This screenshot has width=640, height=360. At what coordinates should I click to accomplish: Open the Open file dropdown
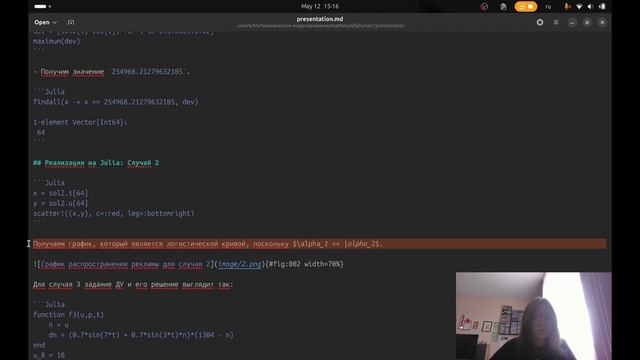click(x=45, y=22)
